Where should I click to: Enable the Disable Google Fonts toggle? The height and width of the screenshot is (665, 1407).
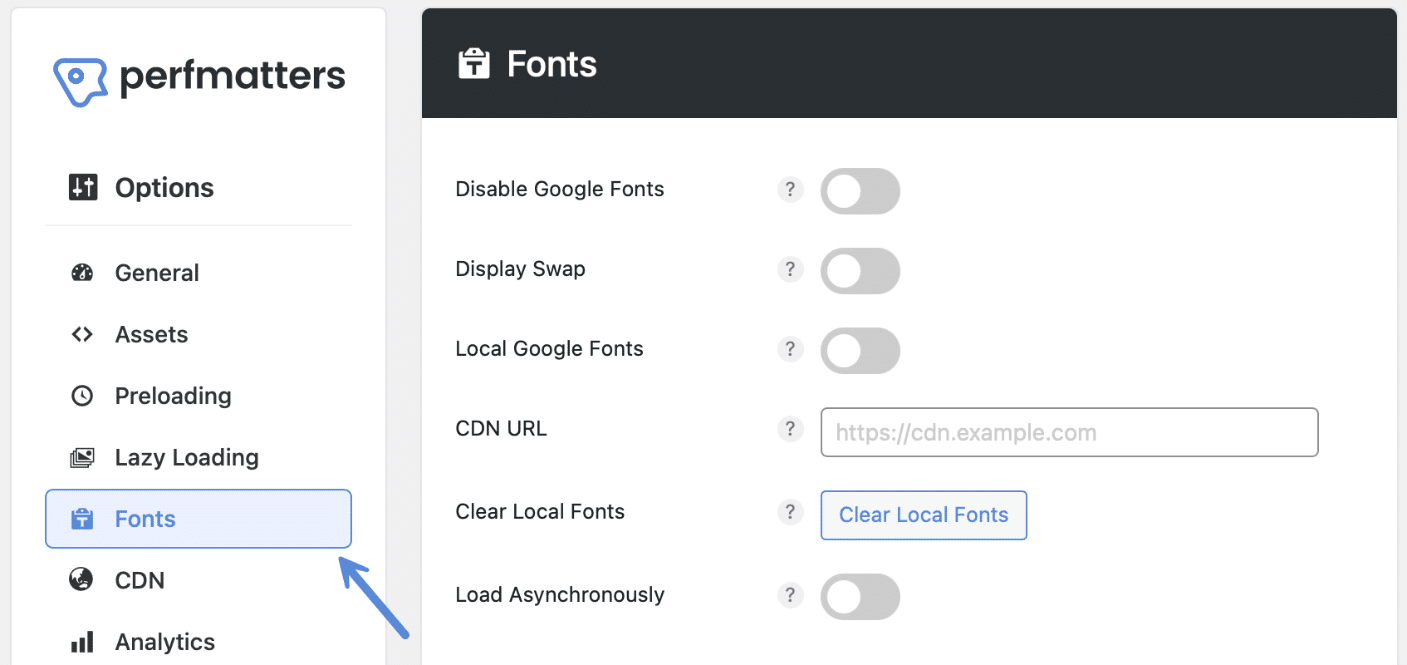pos(860,191)
